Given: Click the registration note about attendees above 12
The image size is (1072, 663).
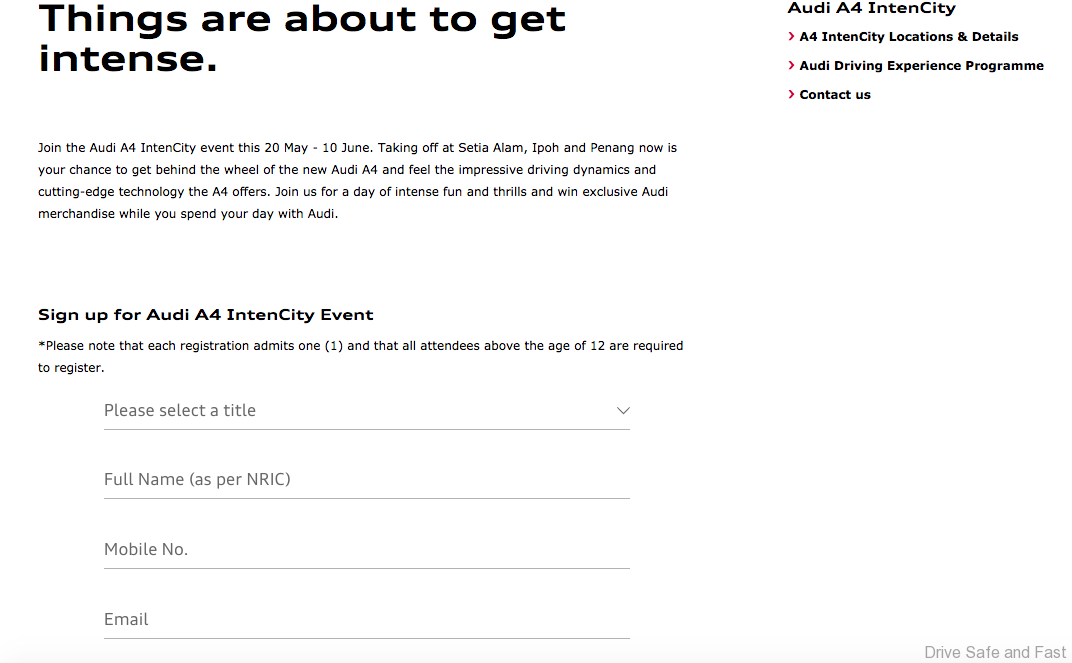Looking at the screenshot, I should pyautogui.click(x=360, y=356).
